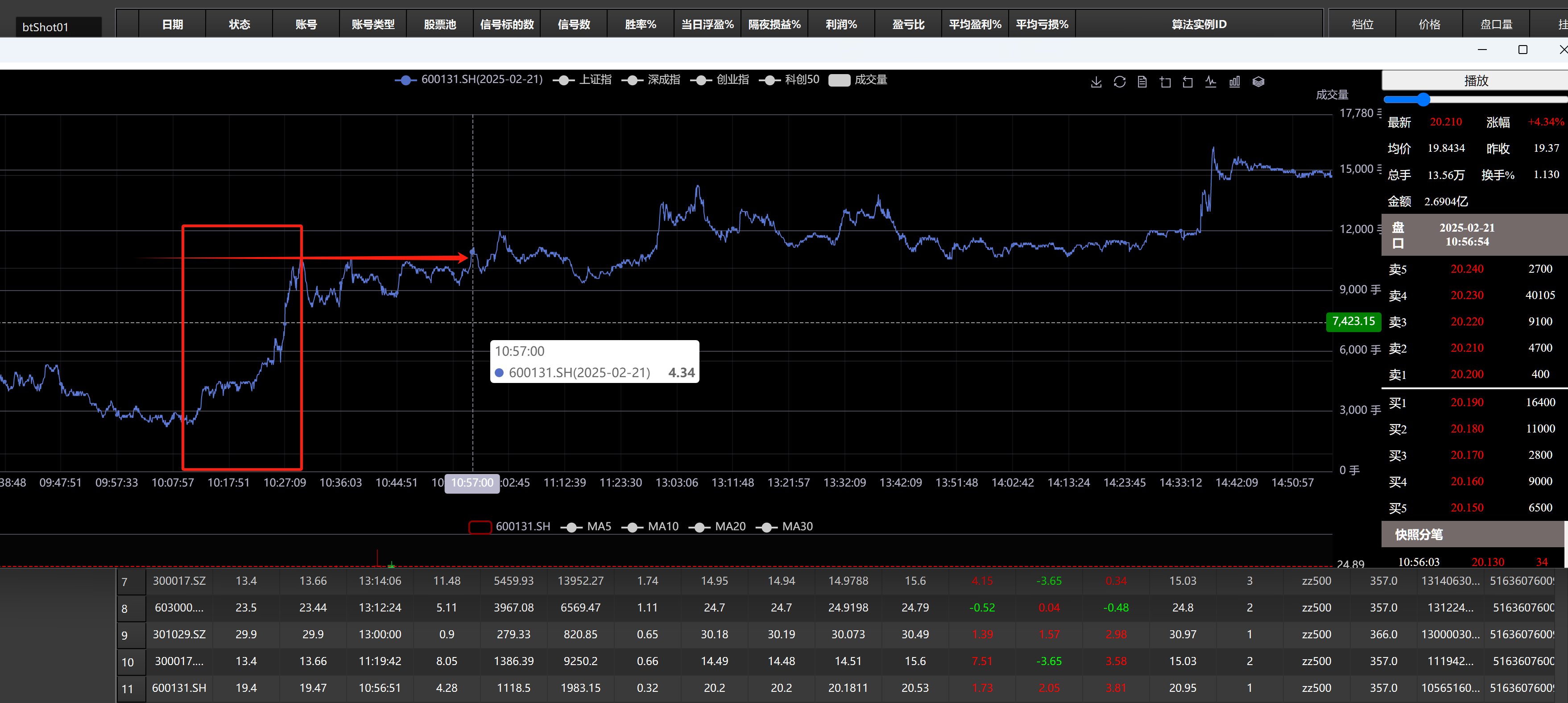Toggle the 深成指 legend series
Image resolution: width=1568 pixels, height=703 pixels.
651,80
